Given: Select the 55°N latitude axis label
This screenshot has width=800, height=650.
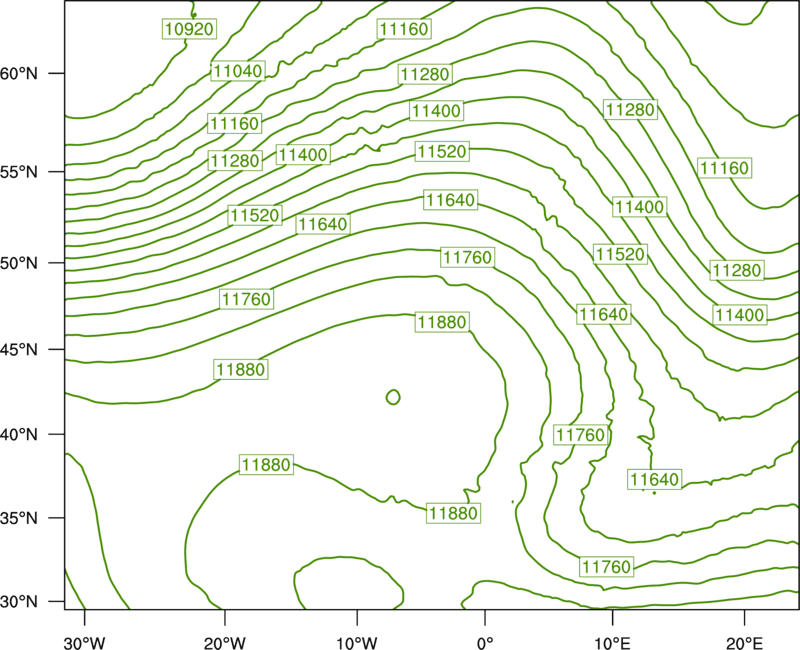Looking at the screenshot, I should pos(19,172).
